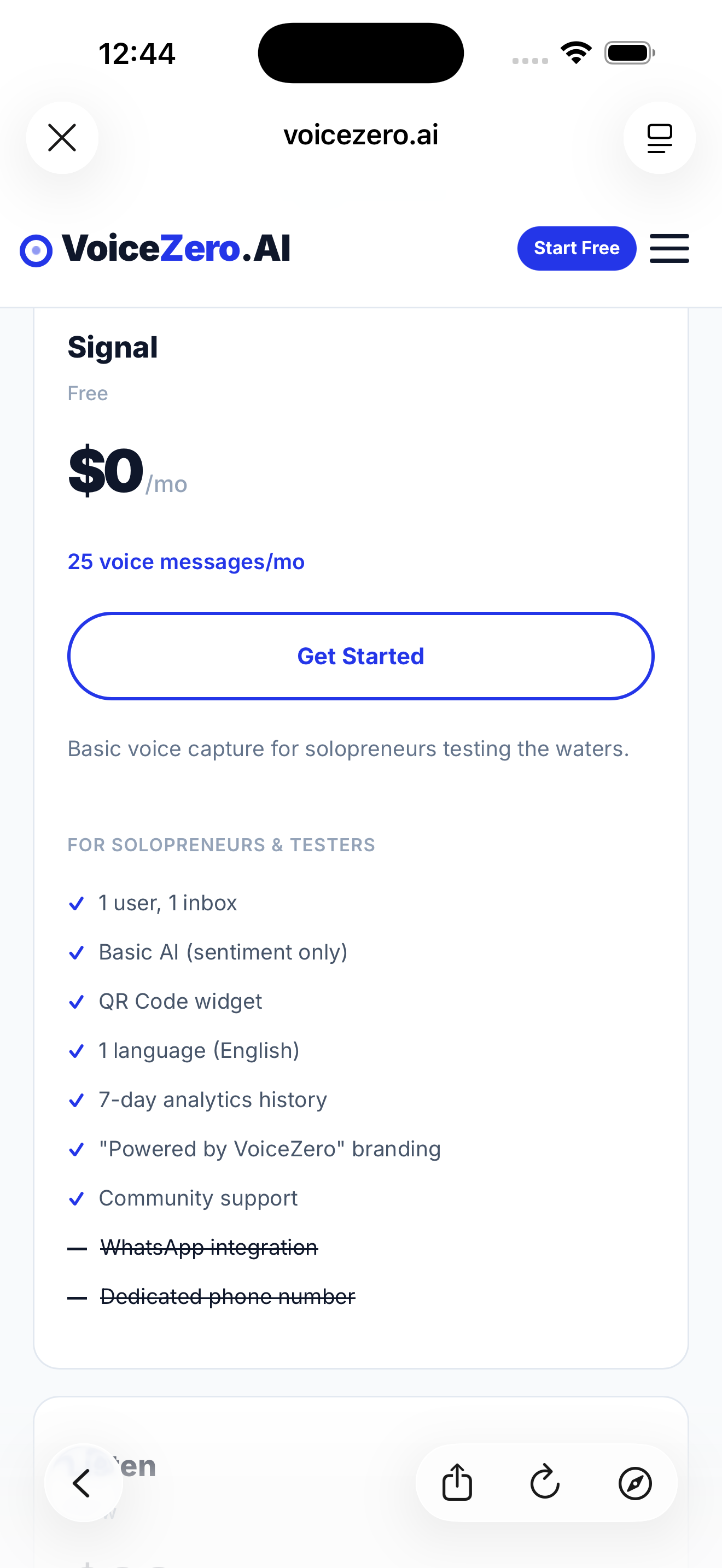Tap the Wi-Fi icon in the status bar
The height and width of the screenshot is (1568, 722).
[x=576, y=52]
